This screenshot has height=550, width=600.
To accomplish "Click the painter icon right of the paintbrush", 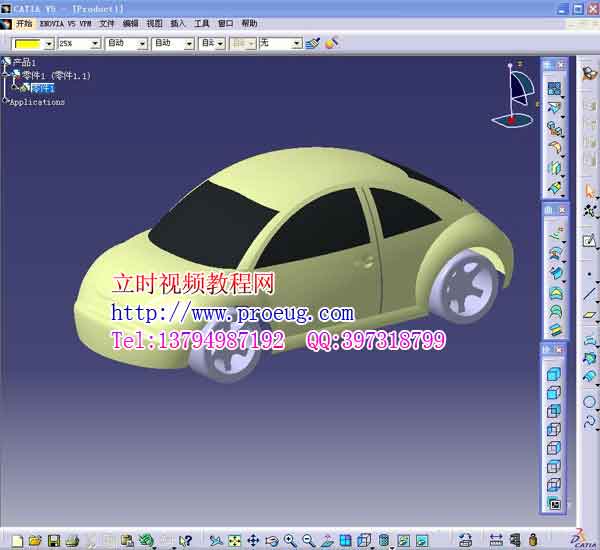I will coord(332,43).
